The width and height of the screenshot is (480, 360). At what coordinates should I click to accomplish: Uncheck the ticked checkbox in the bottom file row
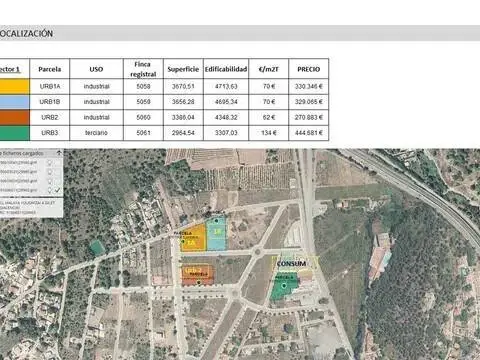click(58, 190)
